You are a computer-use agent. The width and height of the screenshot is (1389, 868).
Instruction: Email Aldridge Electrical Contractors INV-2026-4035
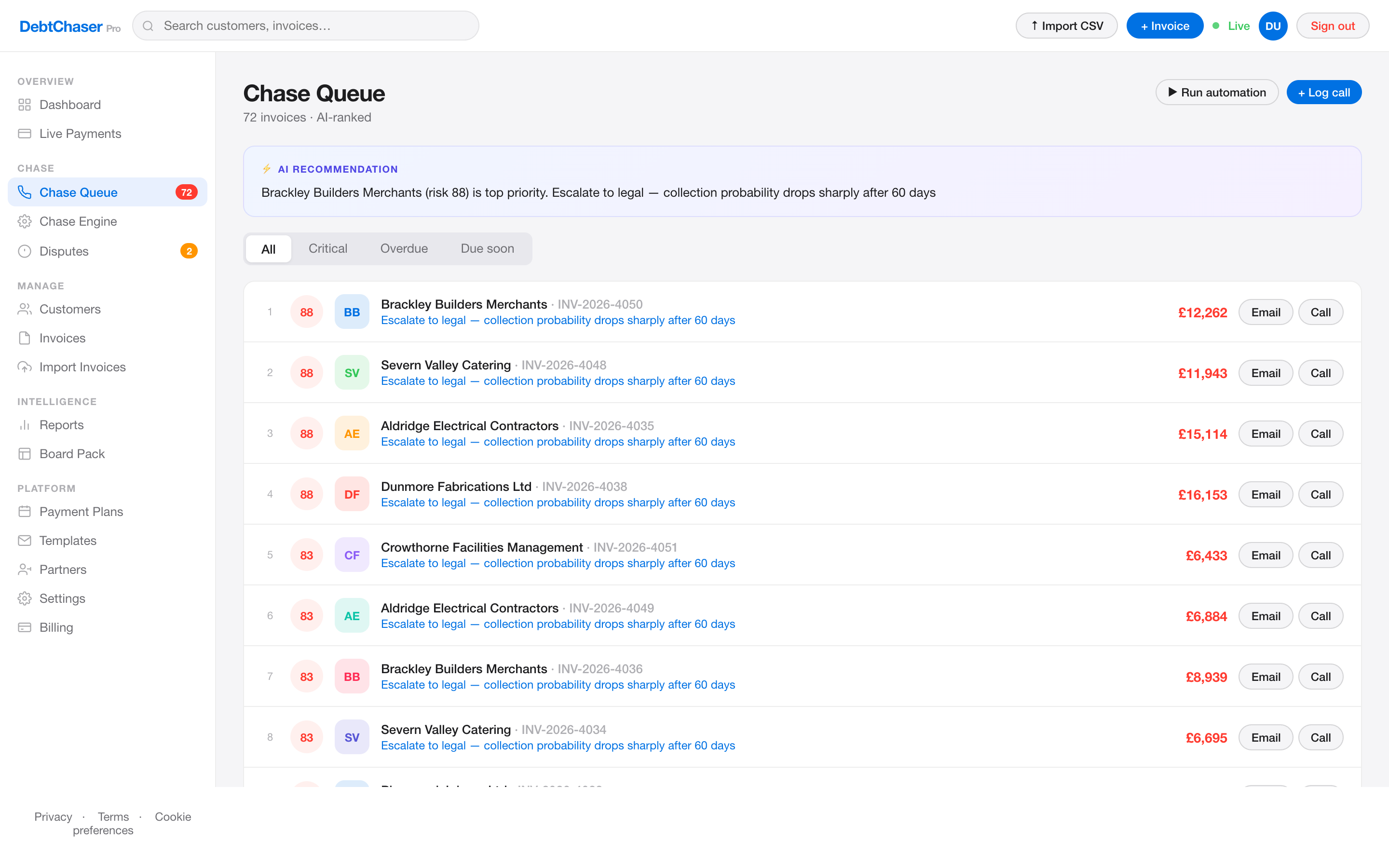click(x=1266, y=434)
